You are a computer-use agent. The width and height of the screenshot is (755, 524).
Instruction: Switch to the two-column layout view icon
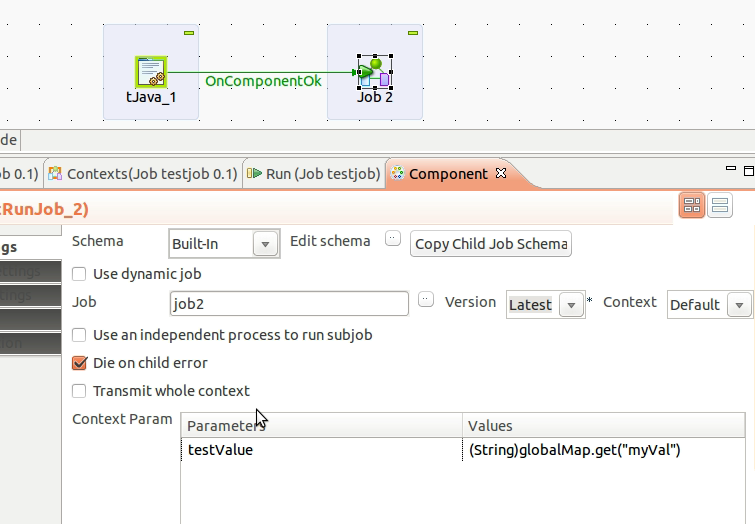[x=691, y=206]
